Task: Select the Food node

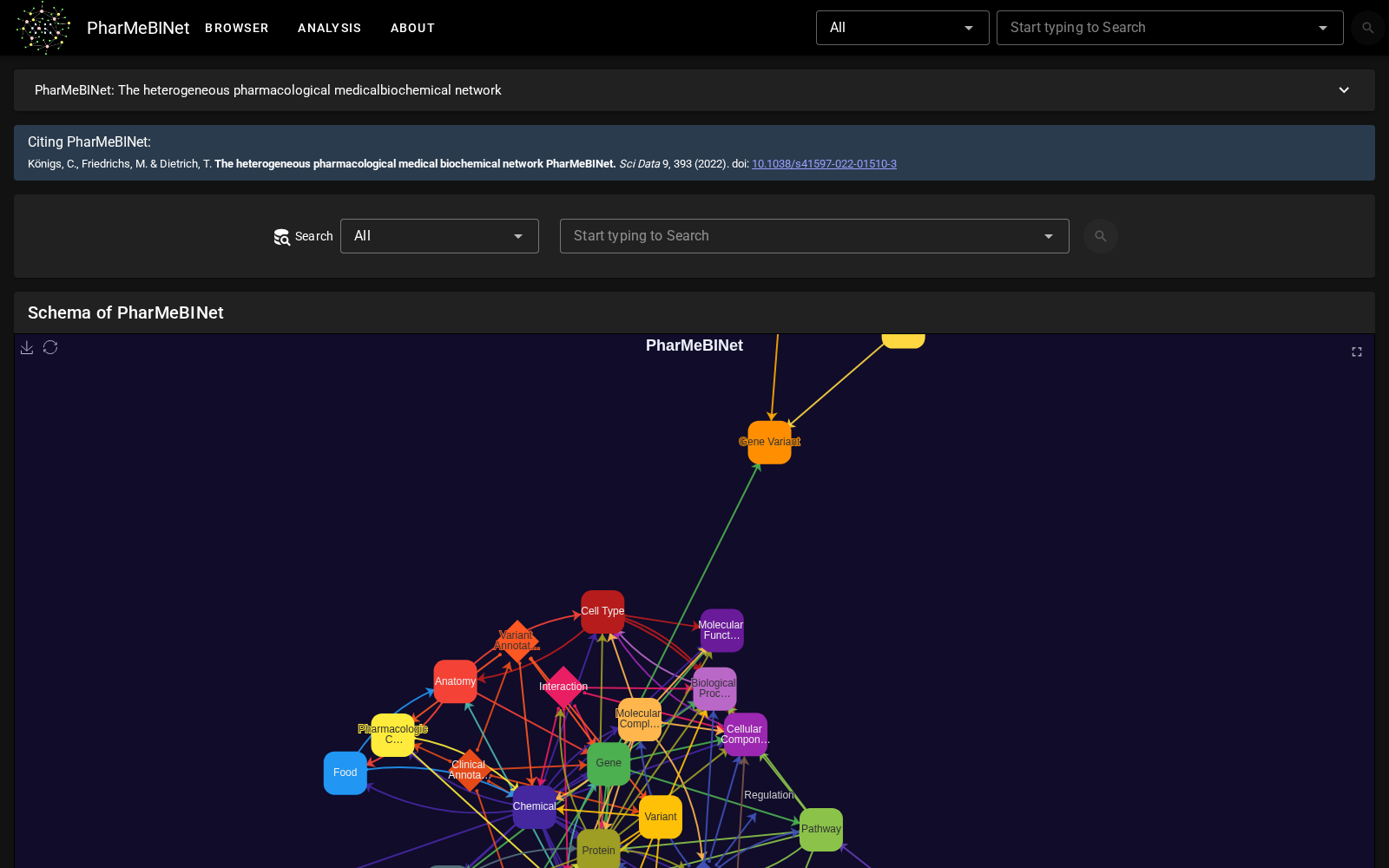Action: (x=346, y=773)
